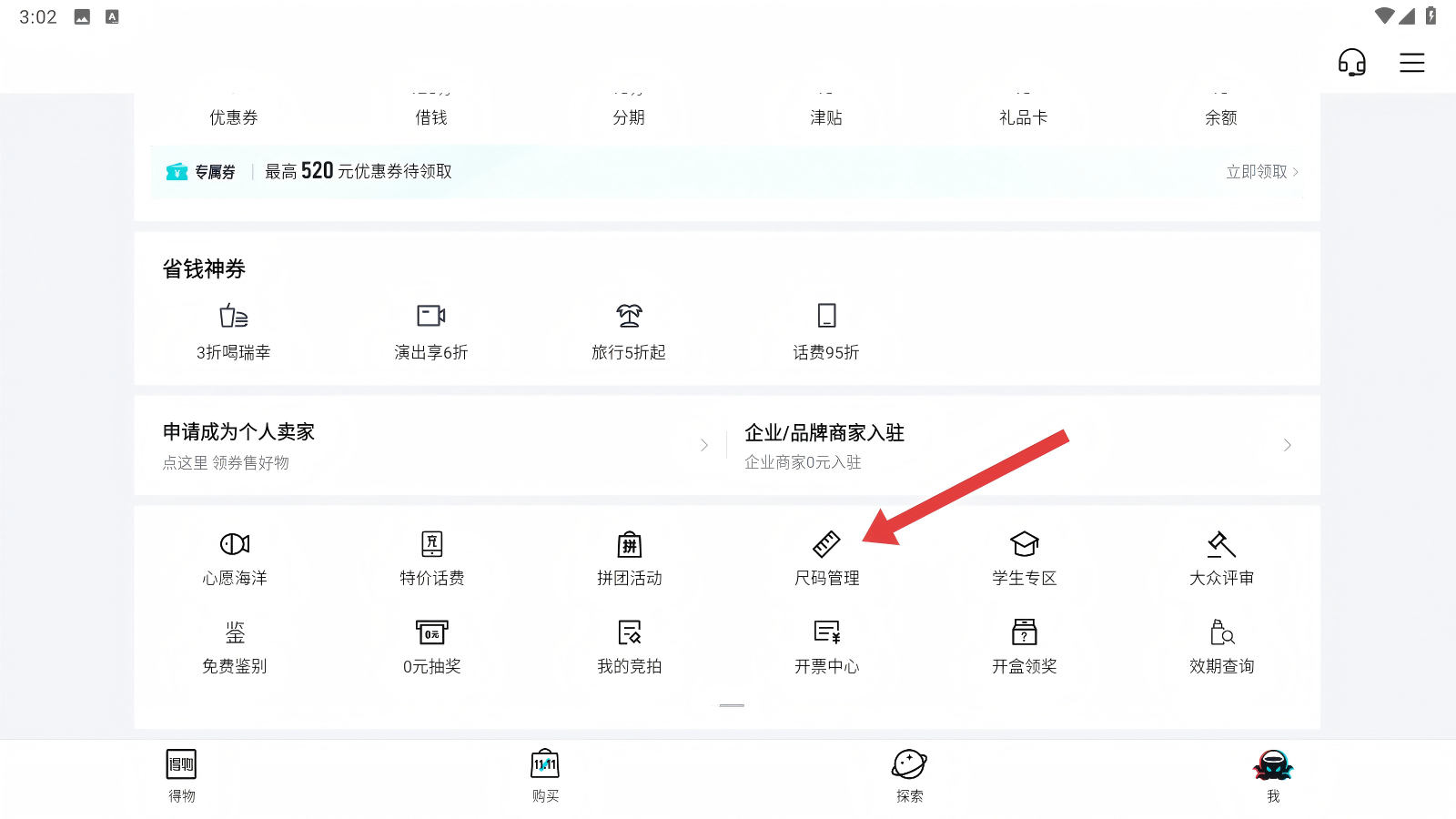Switch to 购买 shopping tab
Viewport: 1456px width, 819px height.
545,775
